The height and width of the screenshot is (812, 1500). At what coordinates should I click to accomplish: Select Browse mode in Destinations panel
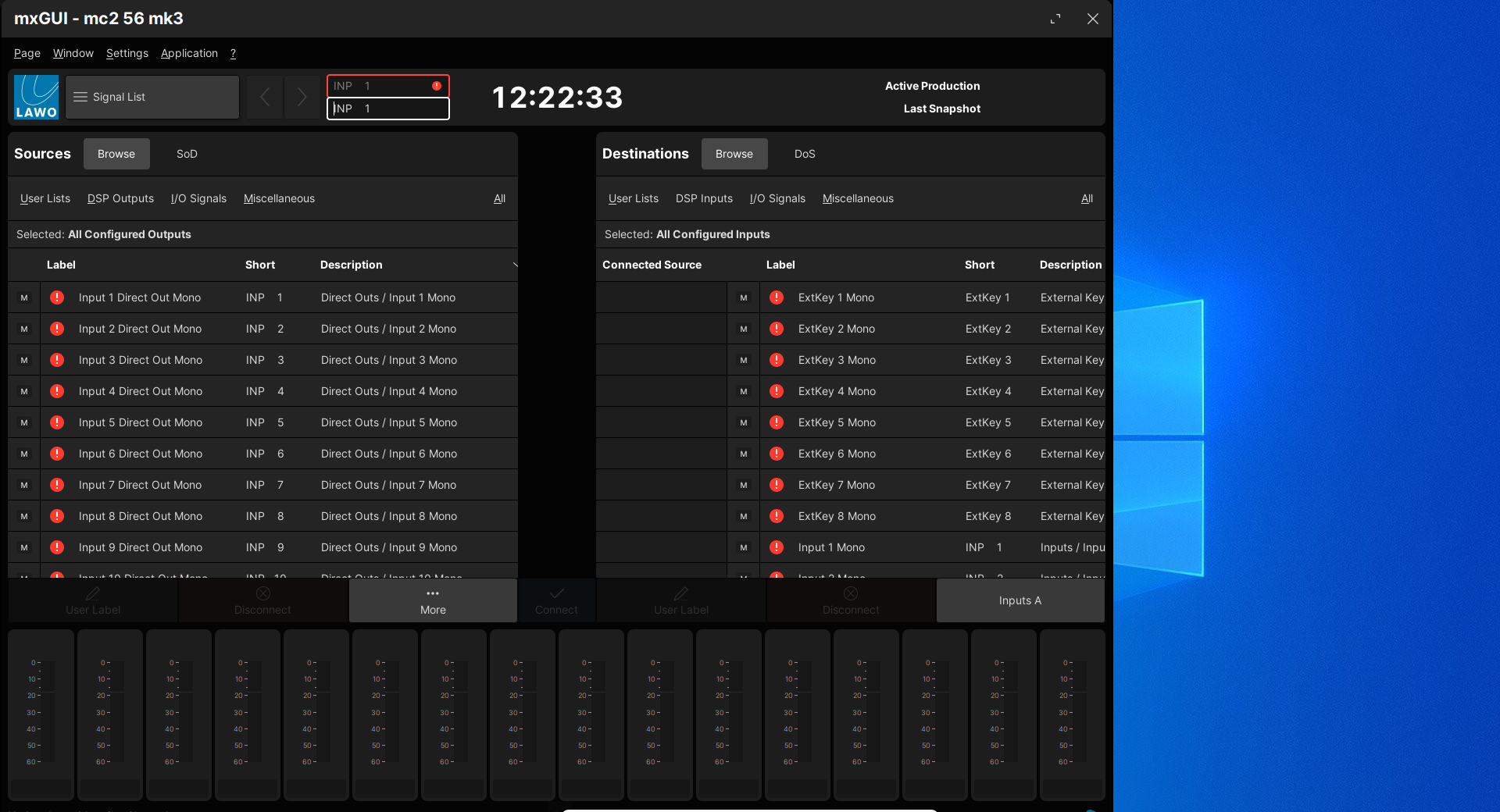(x=734, y=154)
